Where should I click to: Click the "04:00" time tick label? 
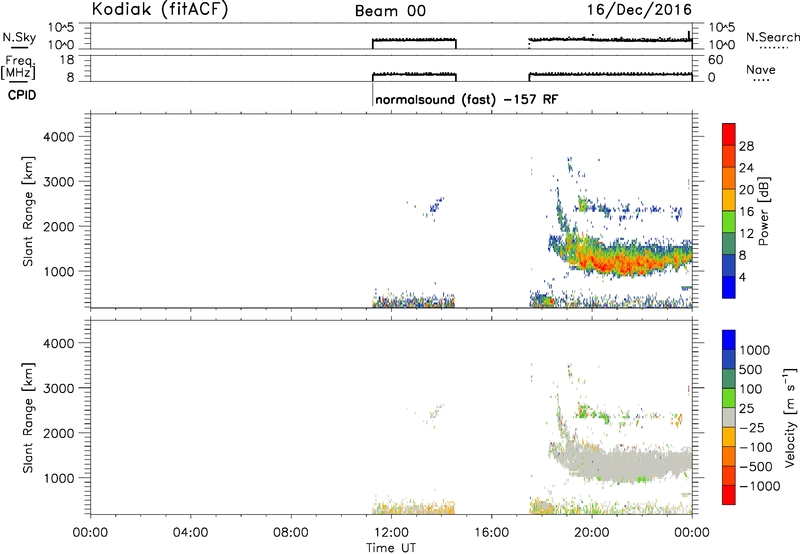(x=190, y=533)
